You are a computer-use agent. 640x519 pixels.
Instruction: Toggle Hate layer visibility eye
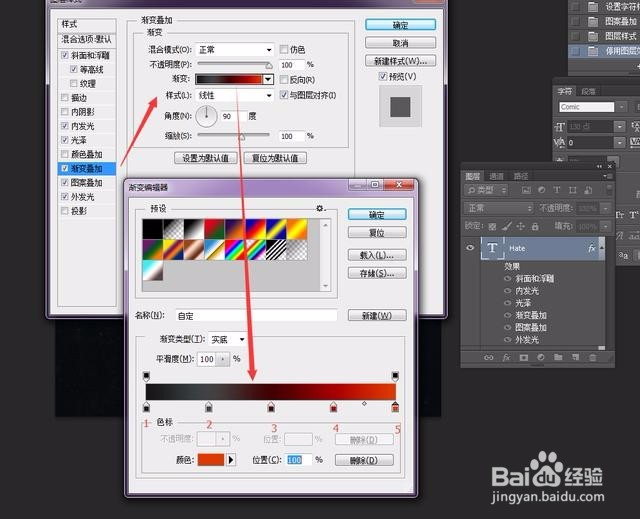point(470,248)
